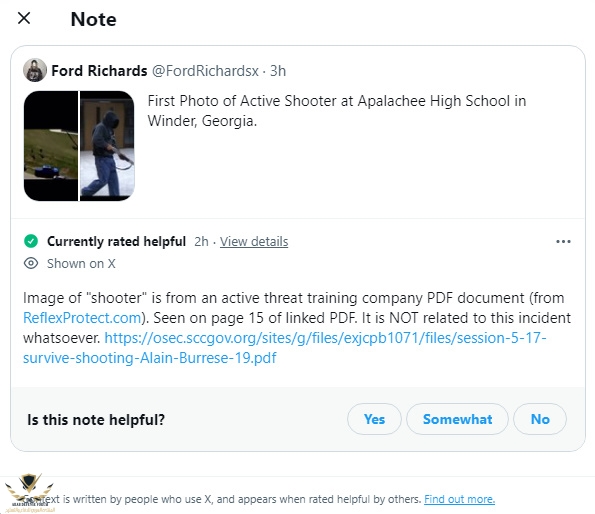Image resolution: width=595 pixels, height=514 pixels.
Task: Open the hooded shooter photo thumbnail
Action: pyautogui.click(x=107, y=146)
